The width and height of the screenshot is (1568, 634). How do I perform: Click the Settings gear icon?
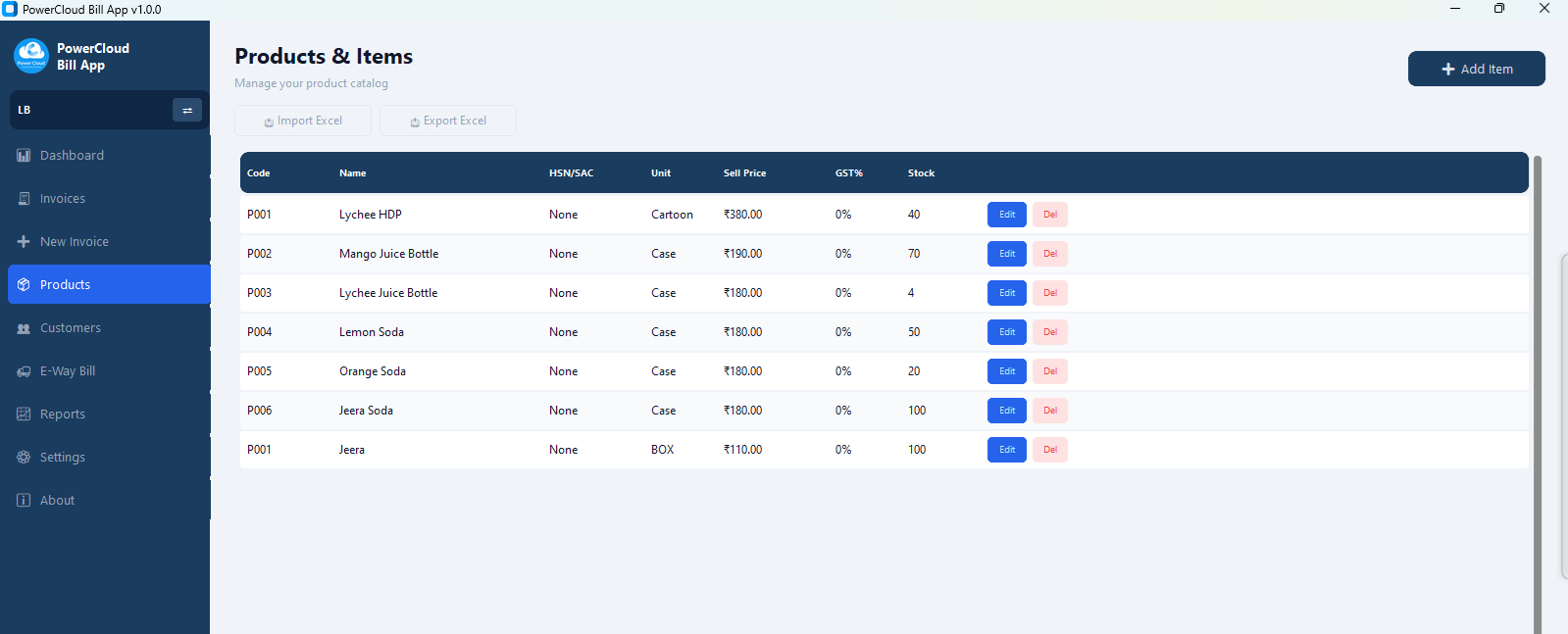tap(24, 458)
